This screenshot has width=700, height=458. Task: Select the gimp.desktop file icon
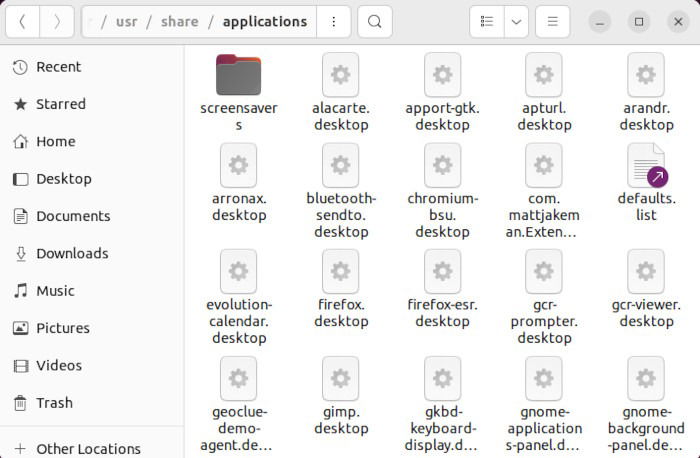coord(341,379)
